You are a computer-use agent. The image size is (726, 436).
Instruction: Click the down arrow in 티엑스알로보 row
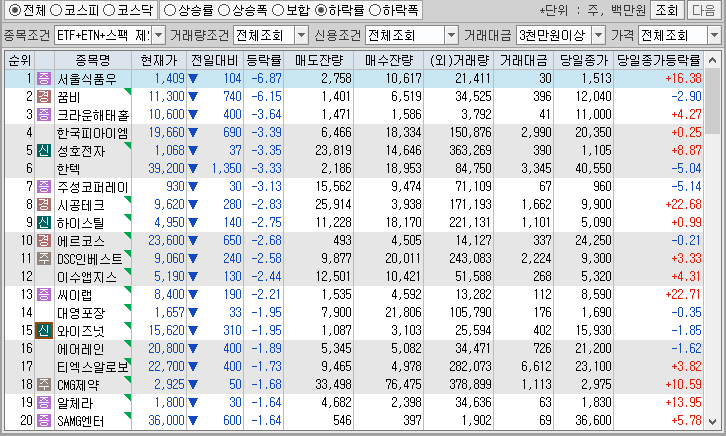pyautogui.click(x=193, y=367)
